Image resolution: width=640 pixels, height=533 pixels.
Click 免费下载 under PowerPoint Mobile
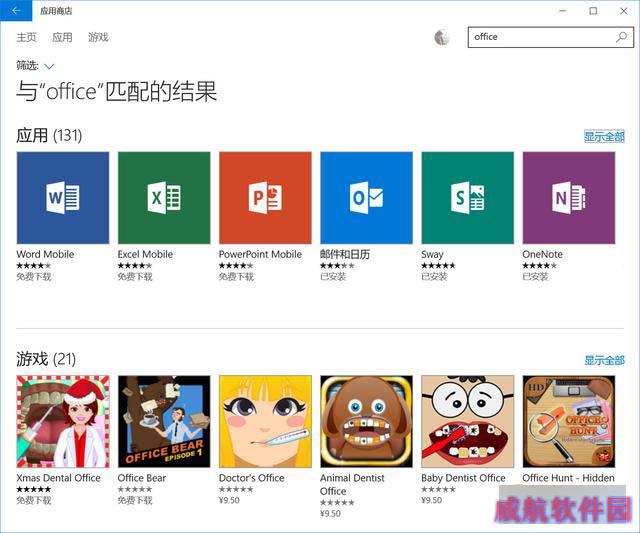tap(236, 277)
